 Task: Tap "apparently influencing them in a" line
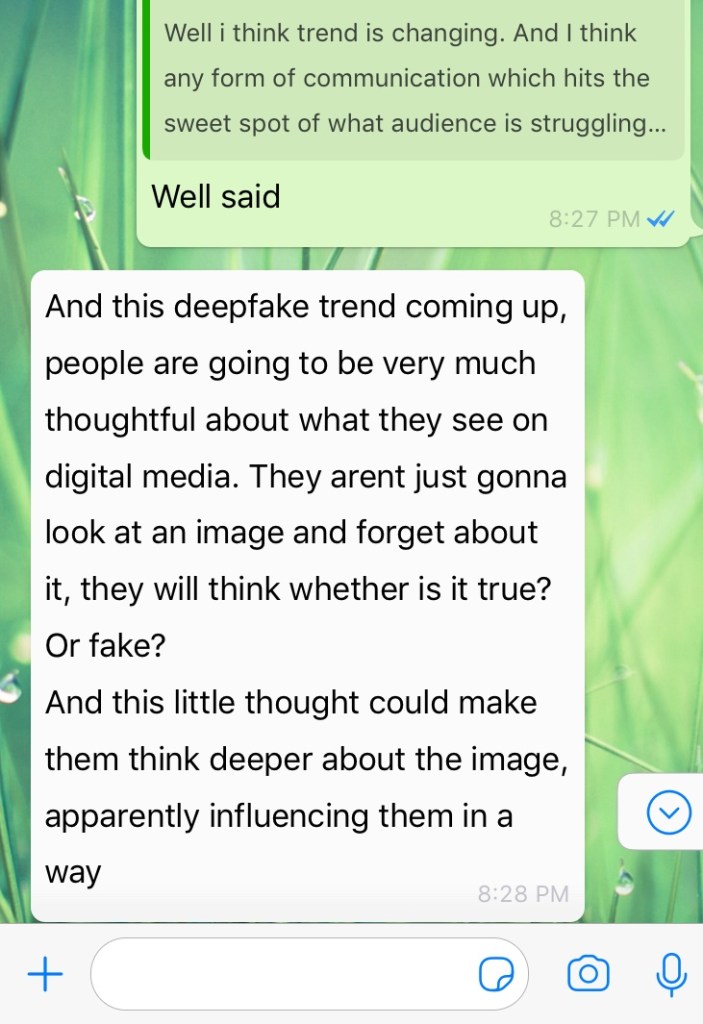[x=279, y=816]
